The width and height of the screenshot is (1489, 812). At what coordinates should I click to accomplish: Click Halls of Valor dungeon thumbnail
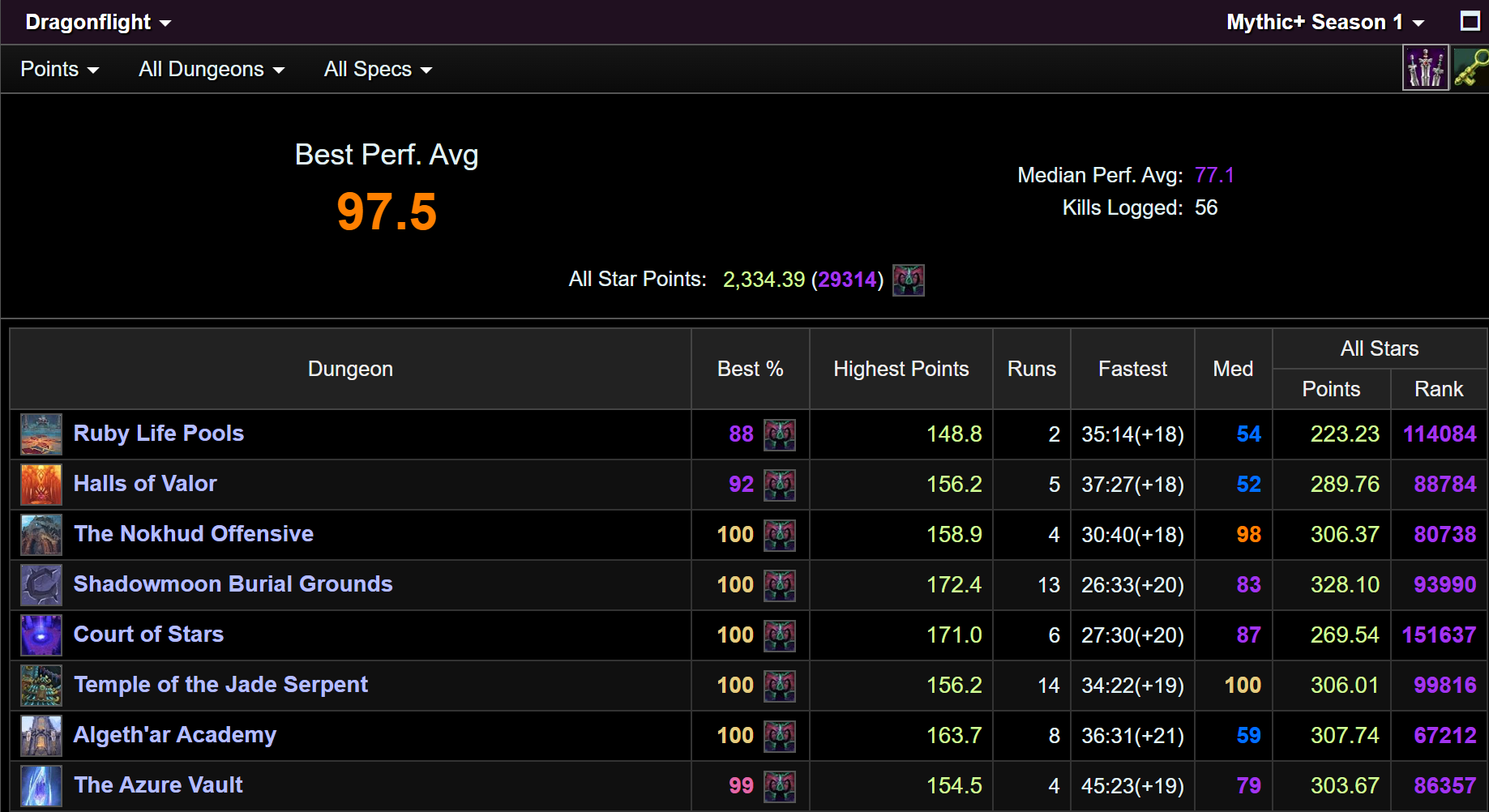point(41,485)
